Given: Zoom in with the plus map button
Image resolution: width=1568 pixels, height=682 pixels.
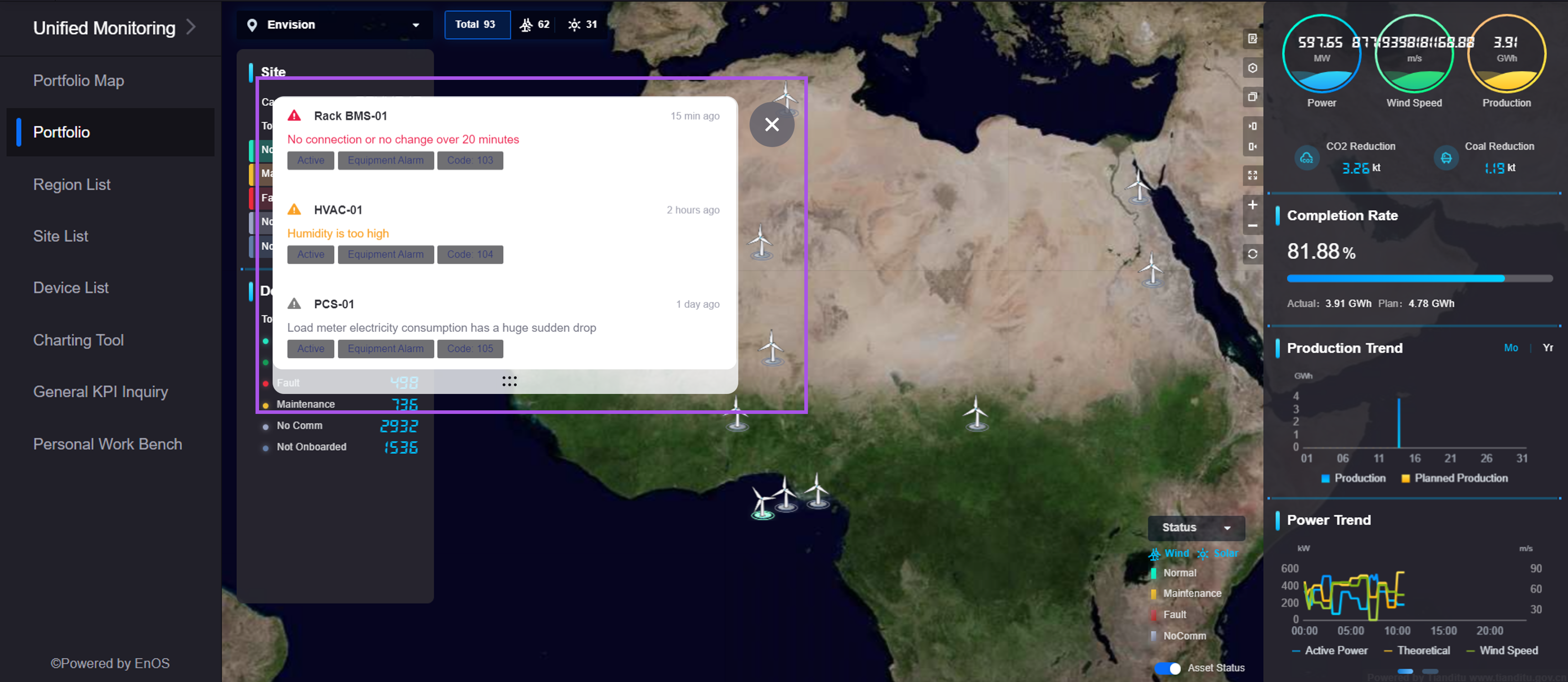Looking at the screenshot, I should click(1252, 205).
